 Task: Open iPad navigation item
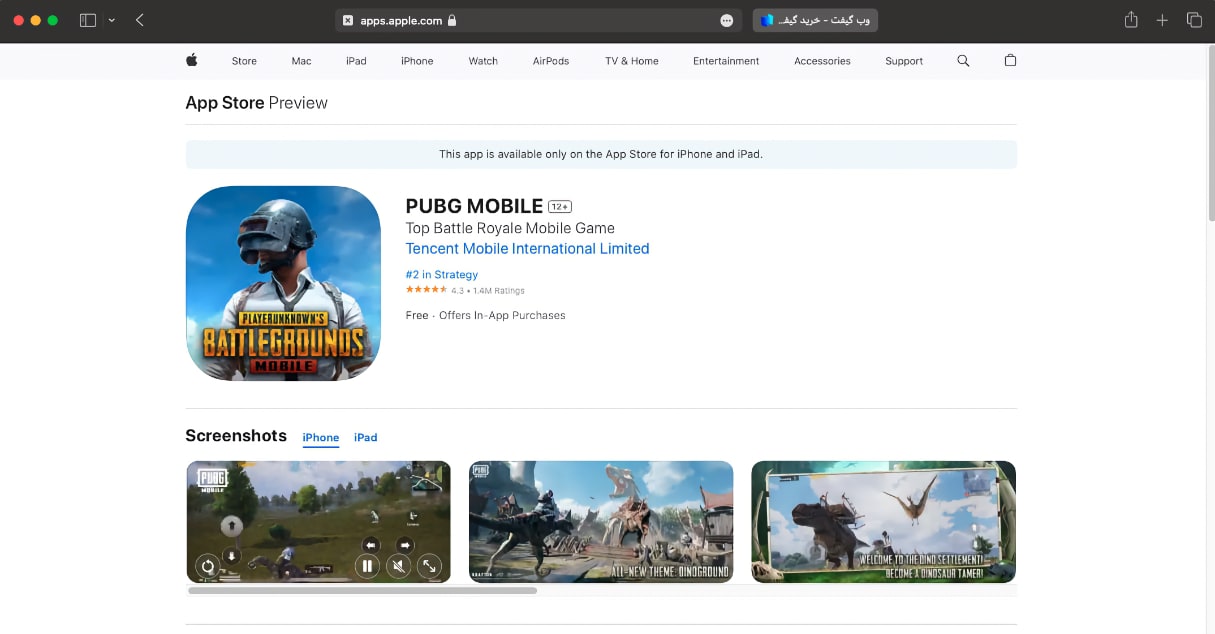[356, 61]
